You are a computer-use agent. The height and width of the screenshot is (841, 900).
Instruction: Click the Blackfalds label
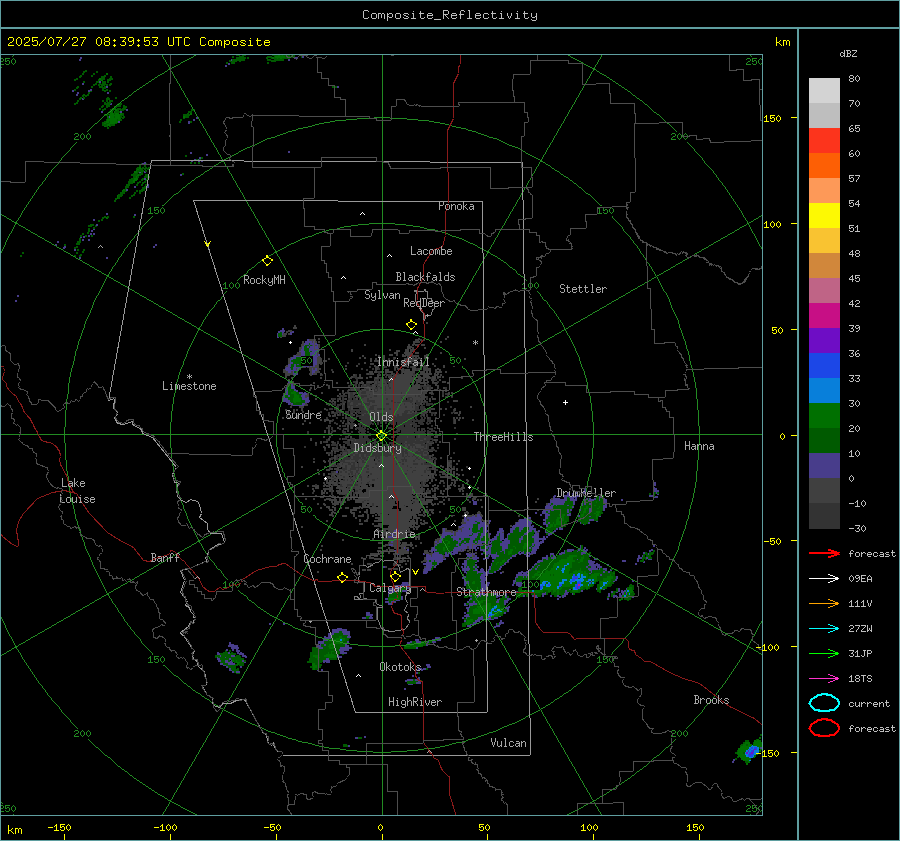tap(425, 277)
